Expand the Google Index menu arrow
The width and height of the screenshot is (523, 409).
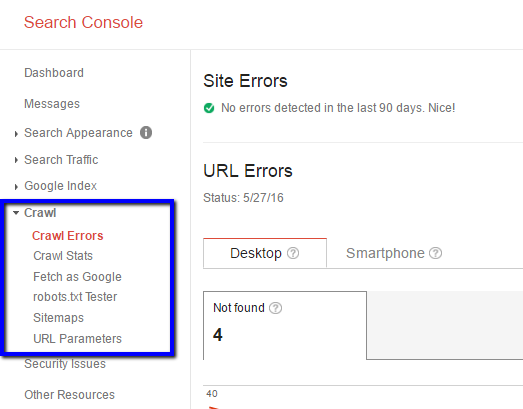[x=16, y=187]
